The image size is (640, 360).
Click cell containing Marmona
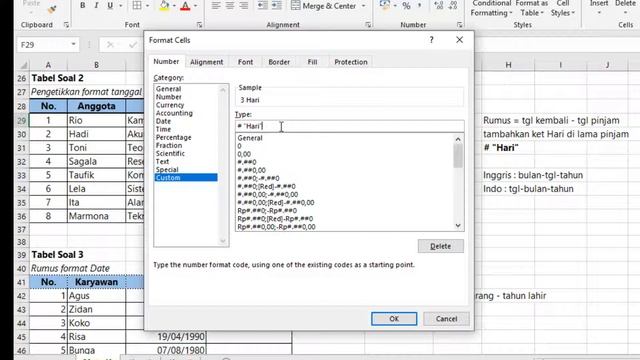click(x=96, y=216)
